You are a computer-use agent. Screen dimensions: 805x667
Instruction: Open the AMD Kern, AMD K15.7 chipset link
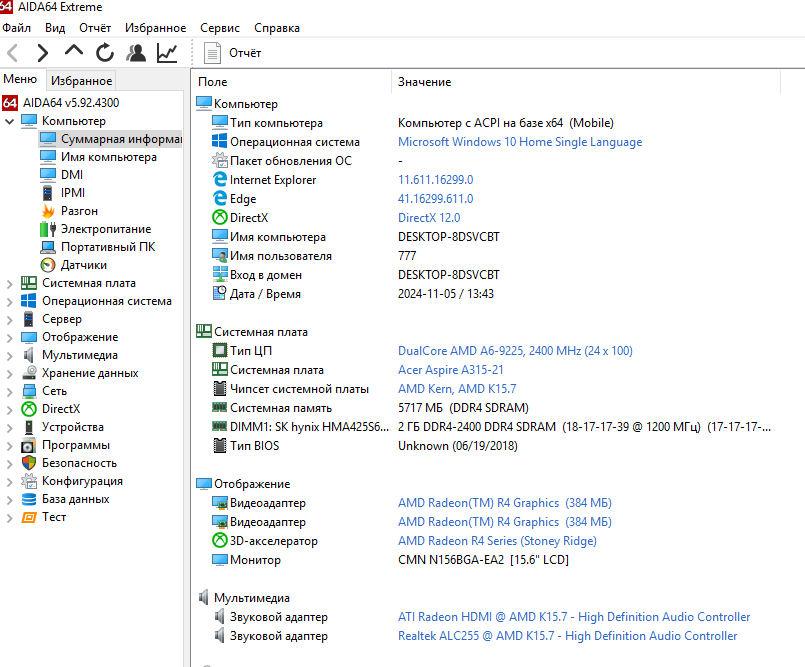(x=457, y=389)
